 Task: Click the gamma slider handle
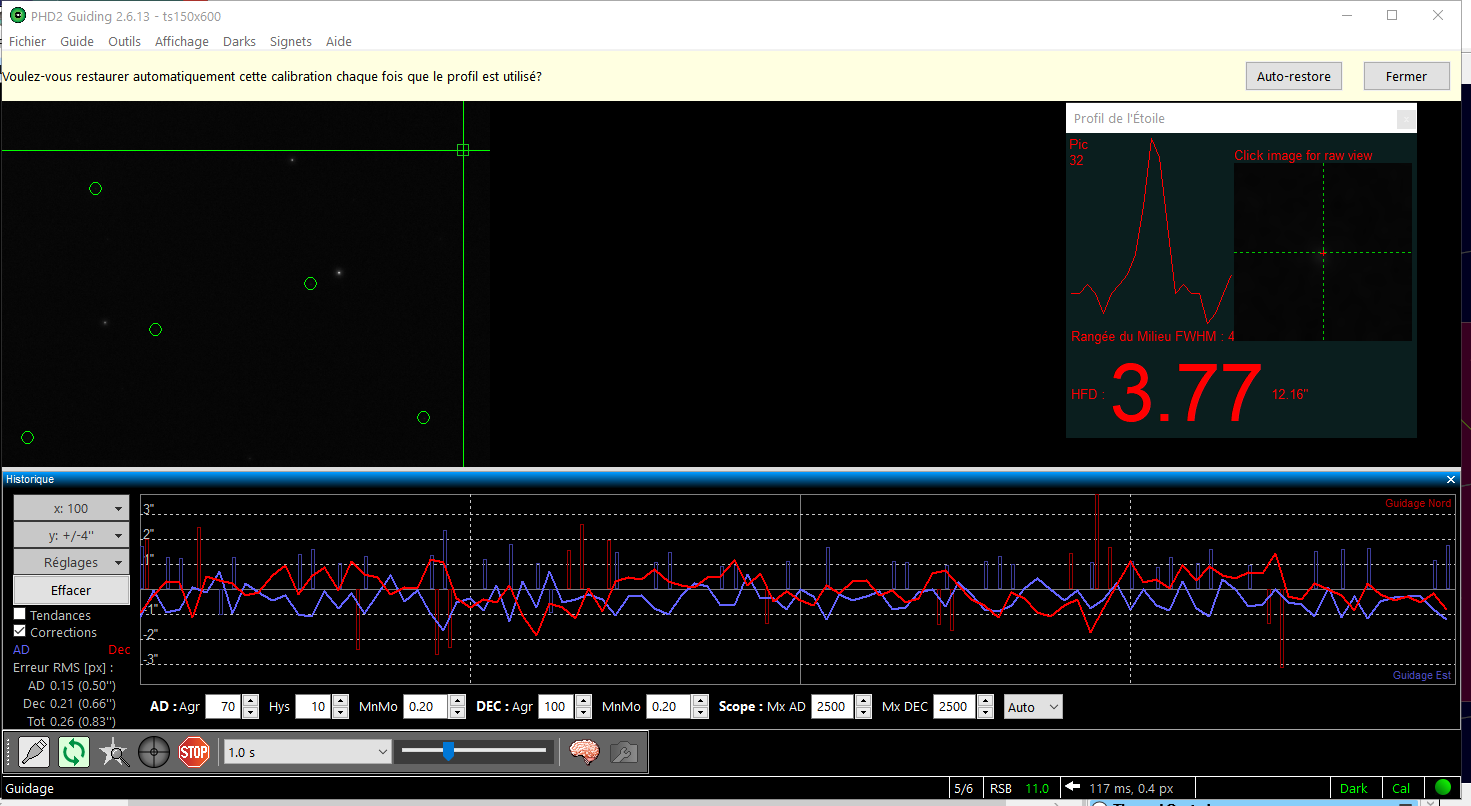point(448,751)
